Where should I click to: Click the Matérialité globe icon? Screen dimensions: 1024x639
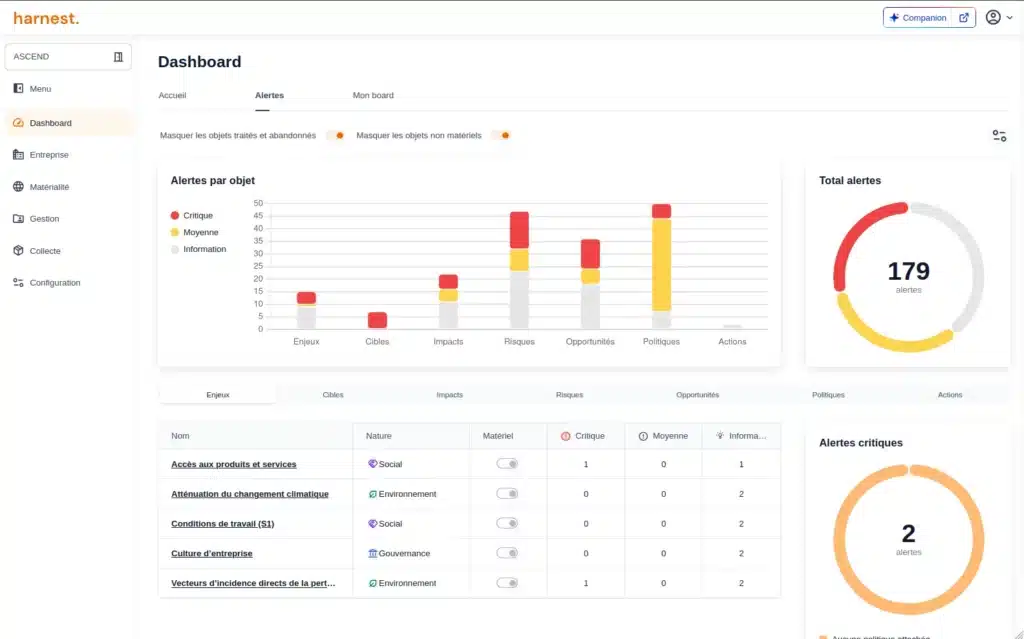[18, 187]
